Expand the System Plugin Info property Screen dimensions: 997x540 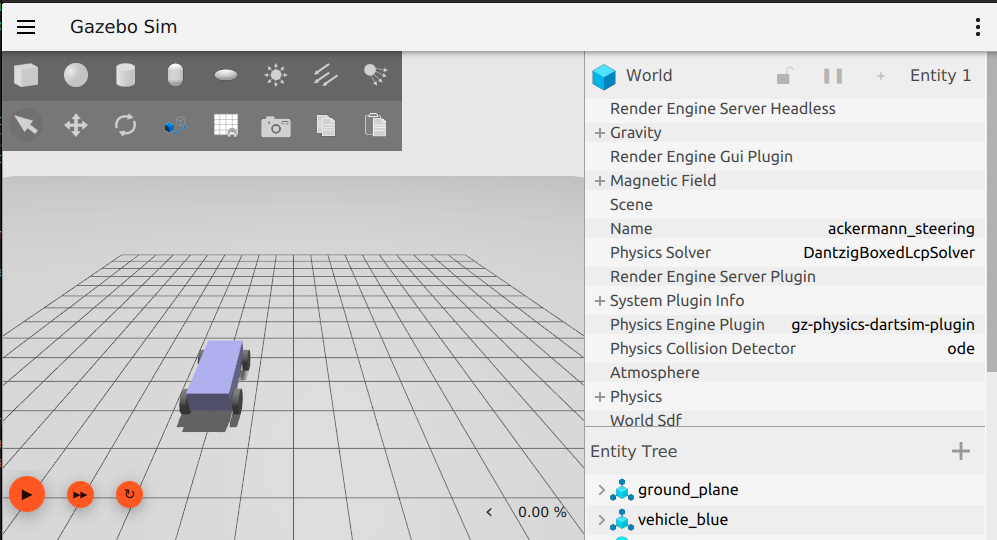599,301
